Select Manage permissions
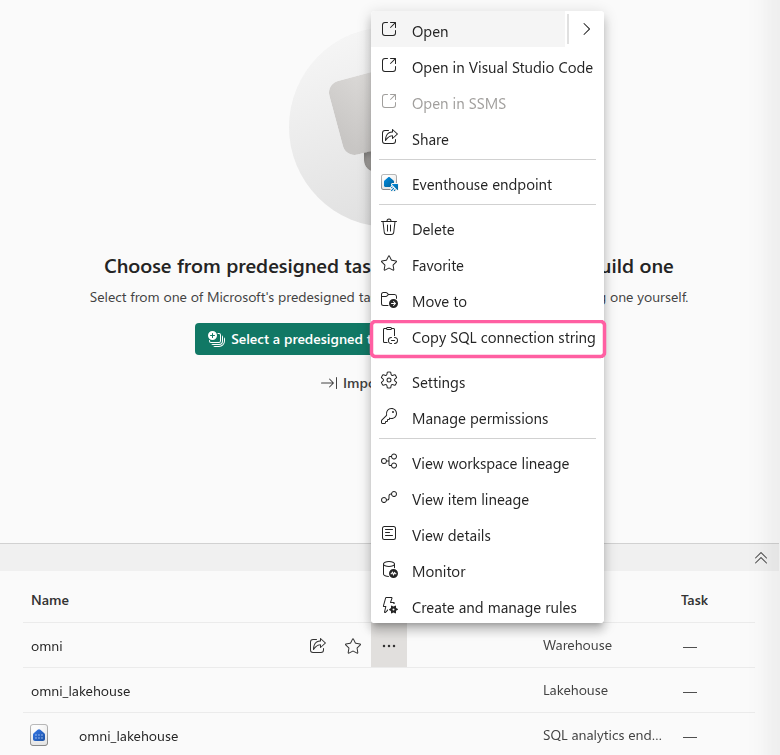The width and height of the screenshot is (780, 755). point(488,418)
